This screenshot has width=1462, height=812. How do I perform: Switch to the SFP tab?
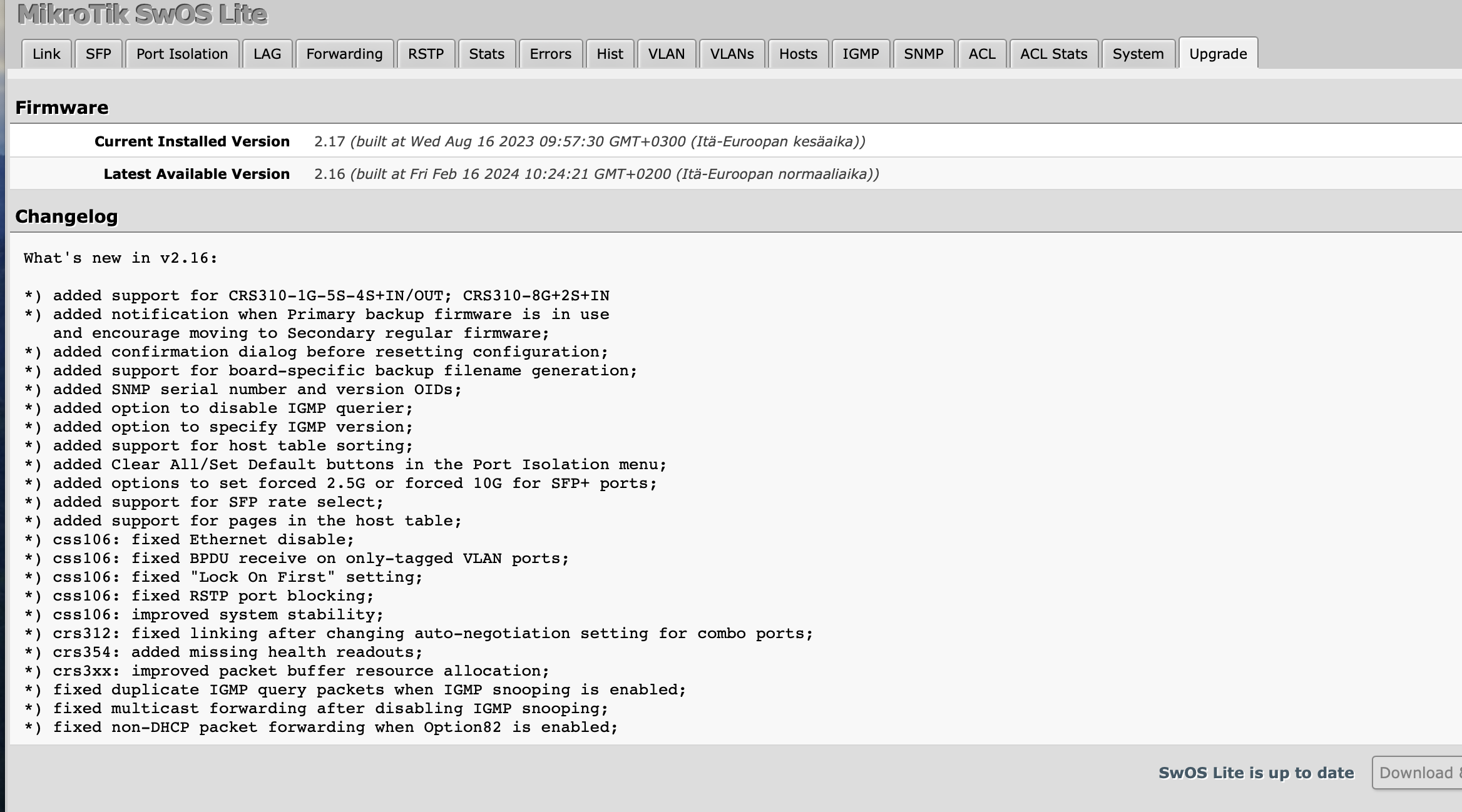pyautogui.click(x=98, y=54)
